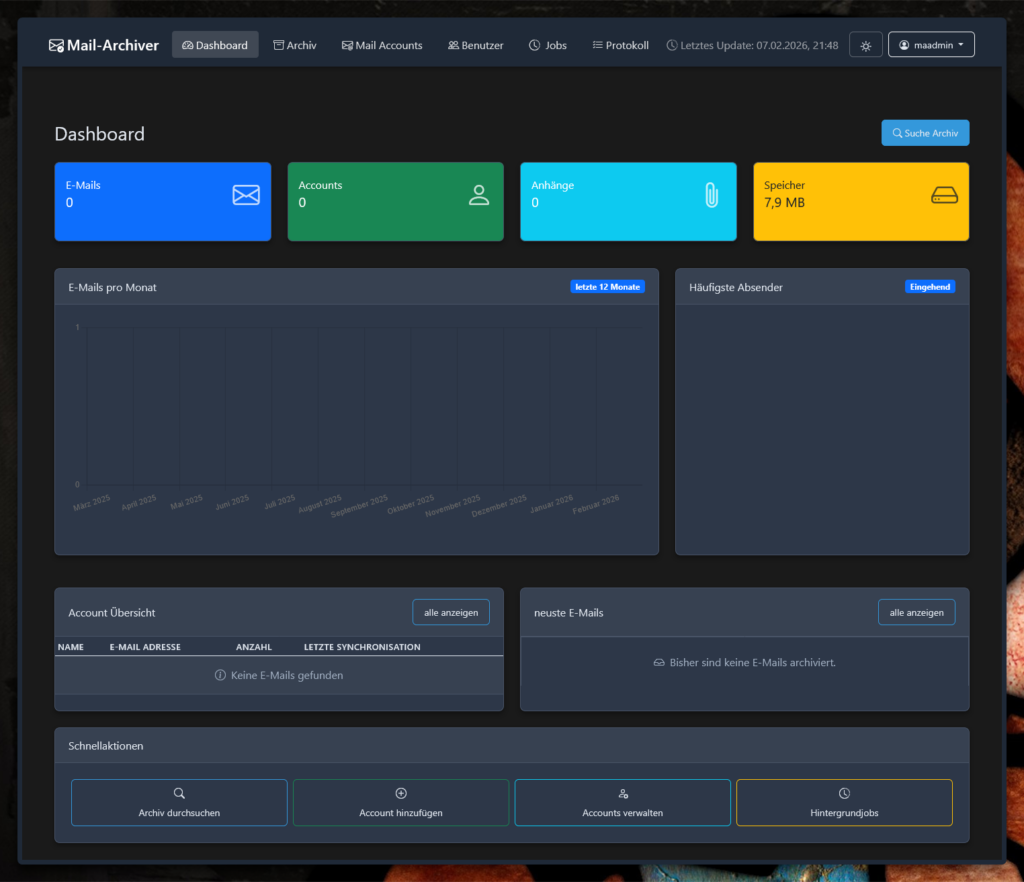This screenshot has height=882, width=1024.
Task: Click the envelope icon in E-Mails card
Action: 246,195
